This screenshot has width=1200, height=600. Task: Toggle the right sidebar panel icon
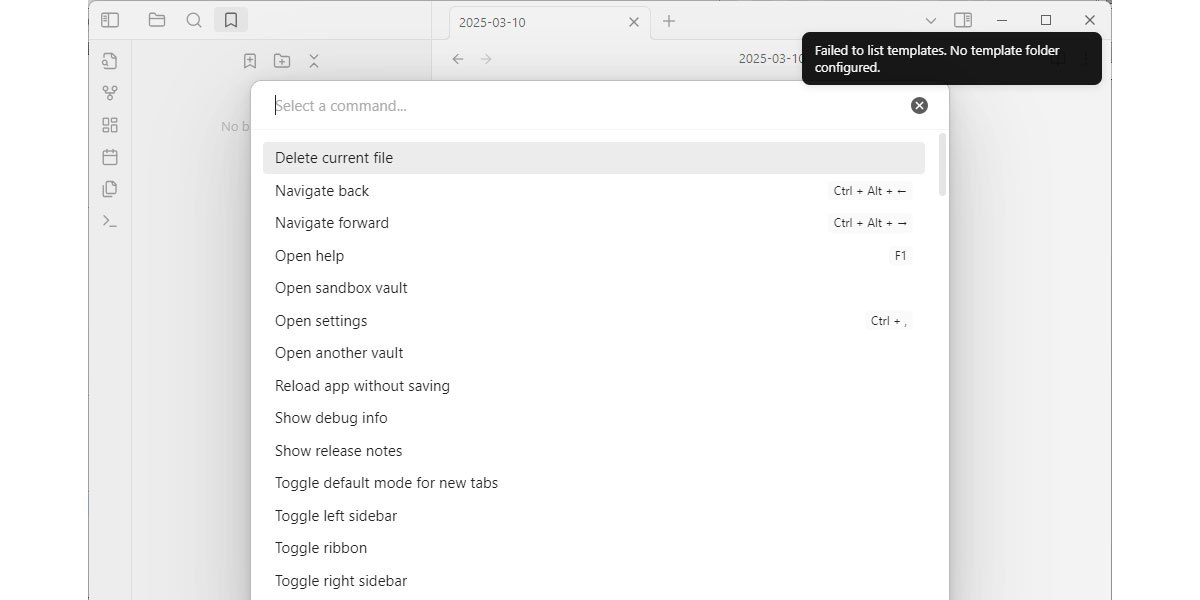(962, 20)
